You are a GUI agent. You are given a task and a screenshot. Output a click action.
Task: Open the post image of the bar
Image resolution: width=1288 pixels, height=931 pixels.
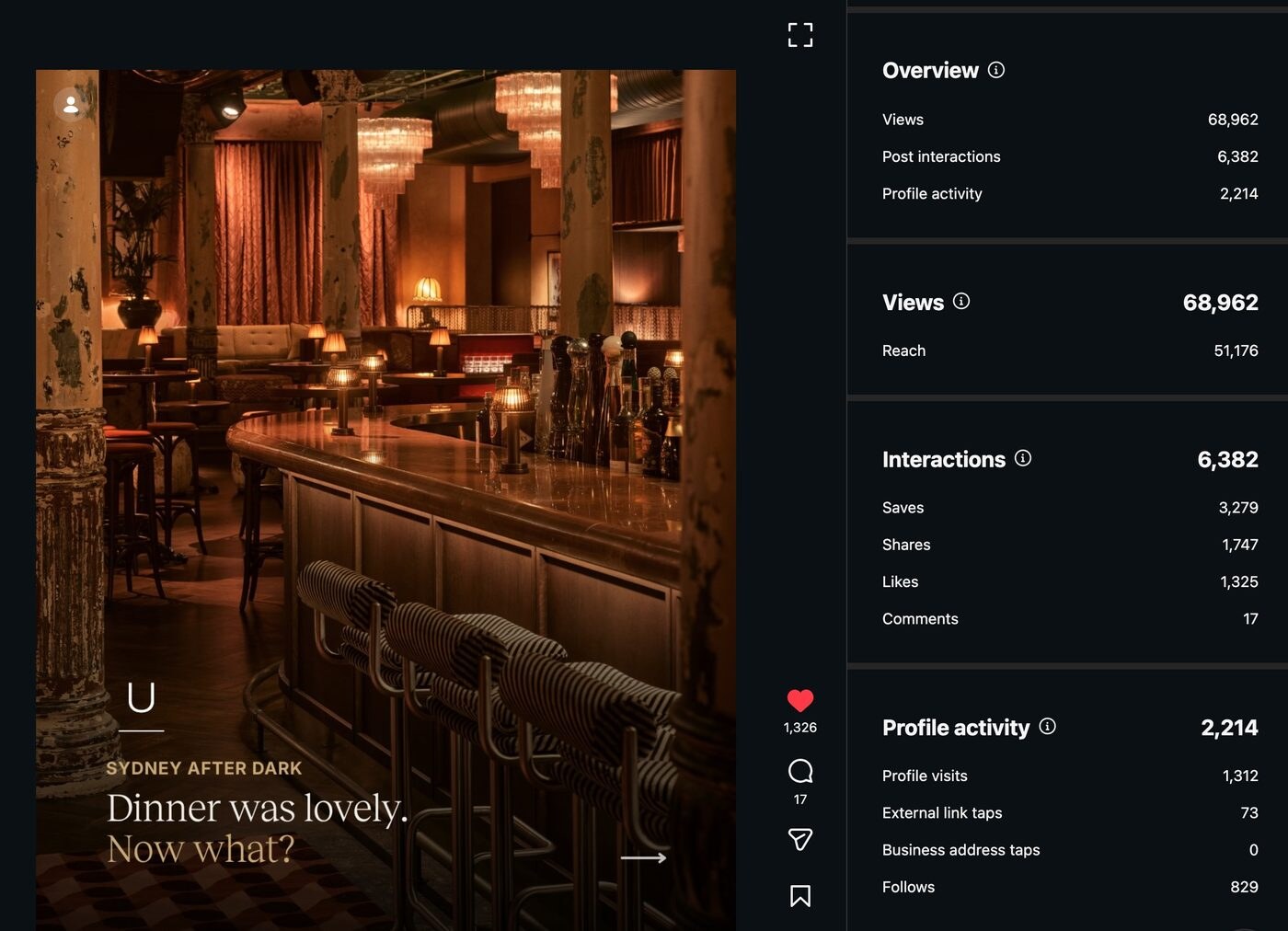point(385,500)
